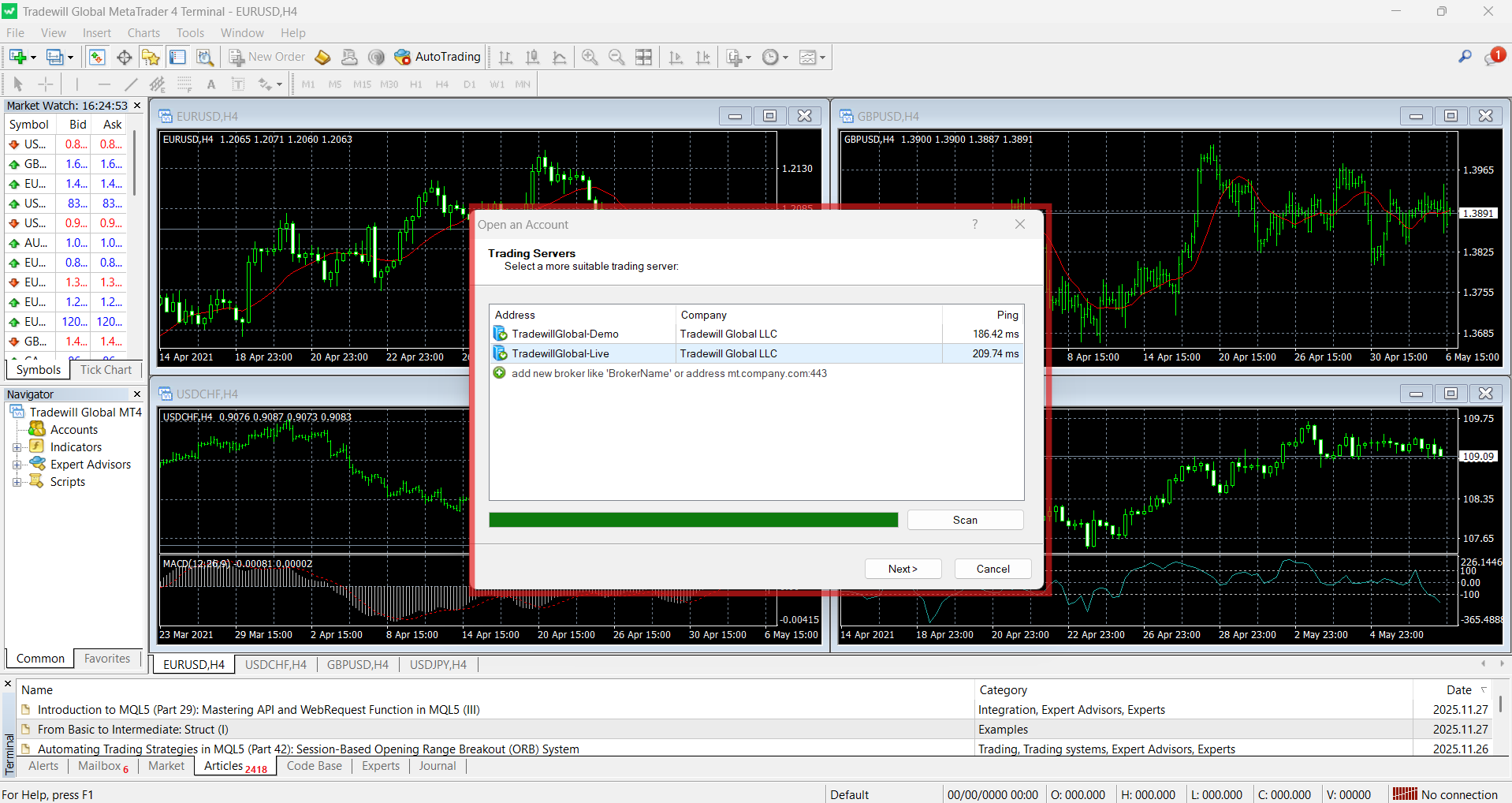The image size is (1512, 803).
Task: Open the Periods dropdown arrow
Action: pos(786,57)
